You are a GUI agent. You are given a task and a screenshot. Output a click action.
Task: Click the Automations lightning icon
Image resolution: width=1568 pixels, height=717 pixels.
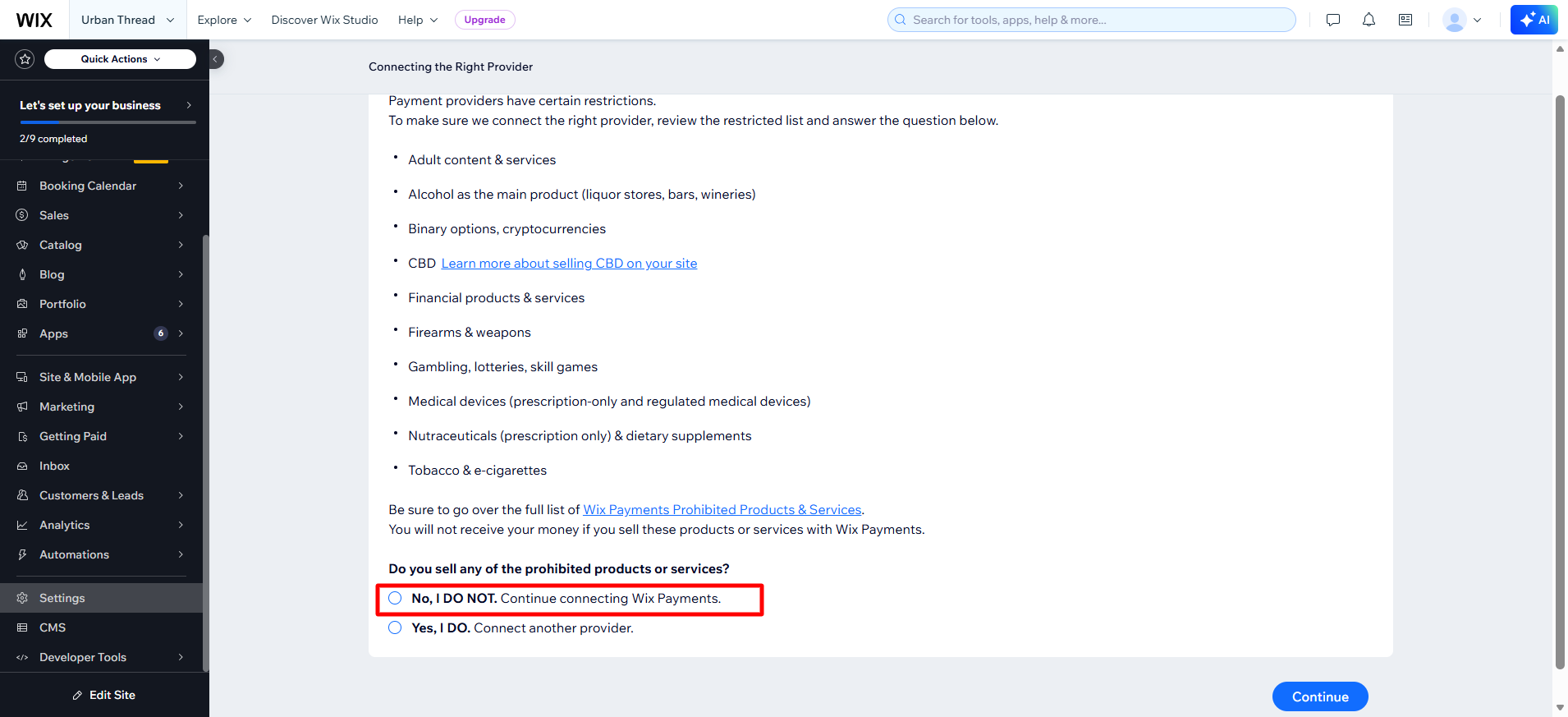[22, 554]
